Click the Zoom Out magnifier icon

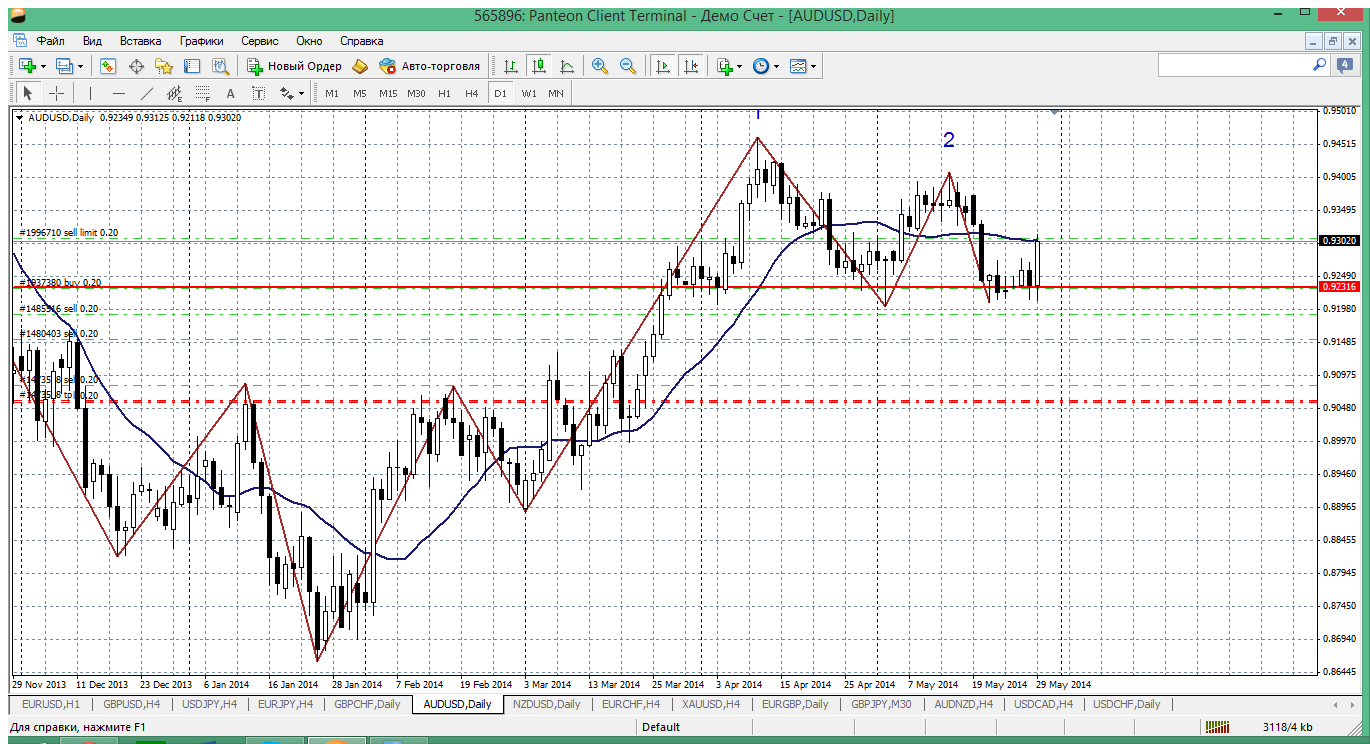coord(628,66)
